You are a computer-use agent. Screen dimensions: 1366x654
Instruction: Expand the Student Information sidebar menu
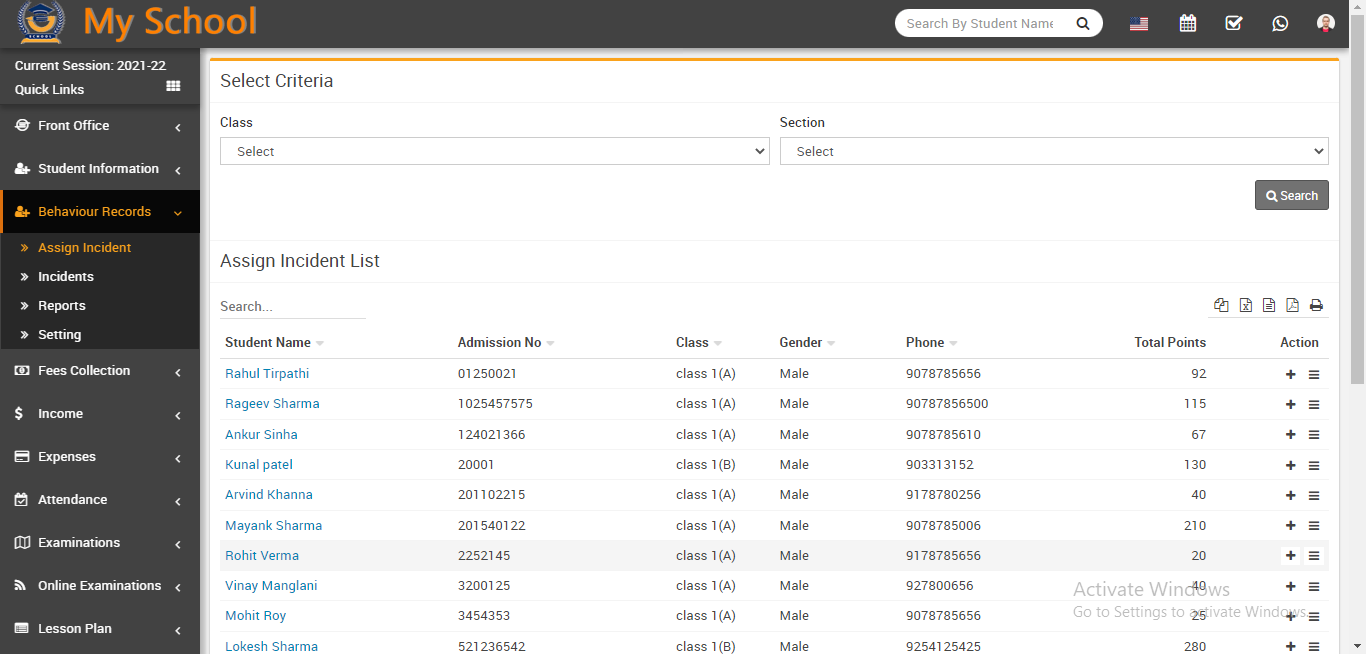point(100,169)
